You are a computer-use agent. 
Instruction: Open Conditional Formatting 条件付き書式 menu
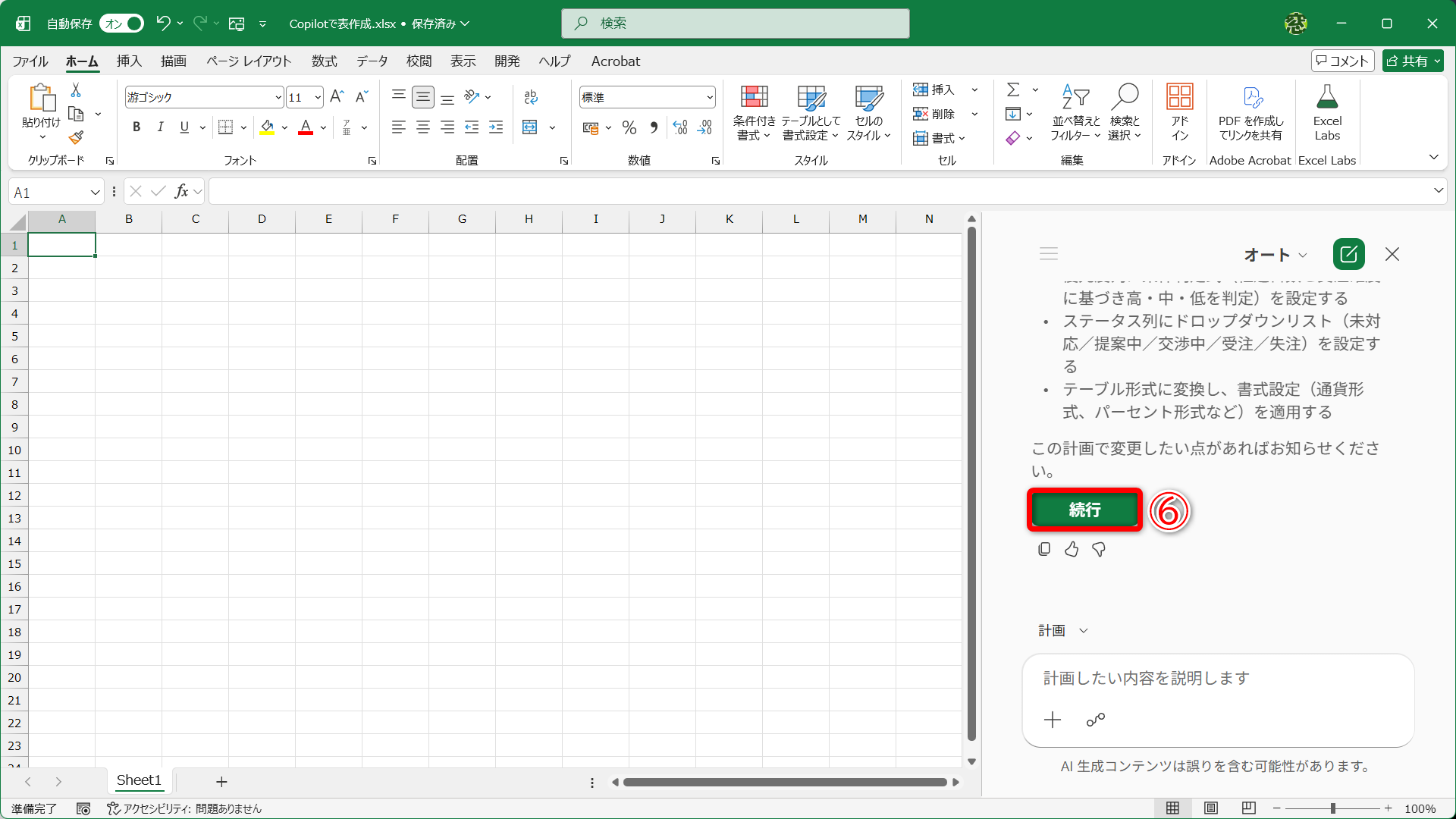754,114
